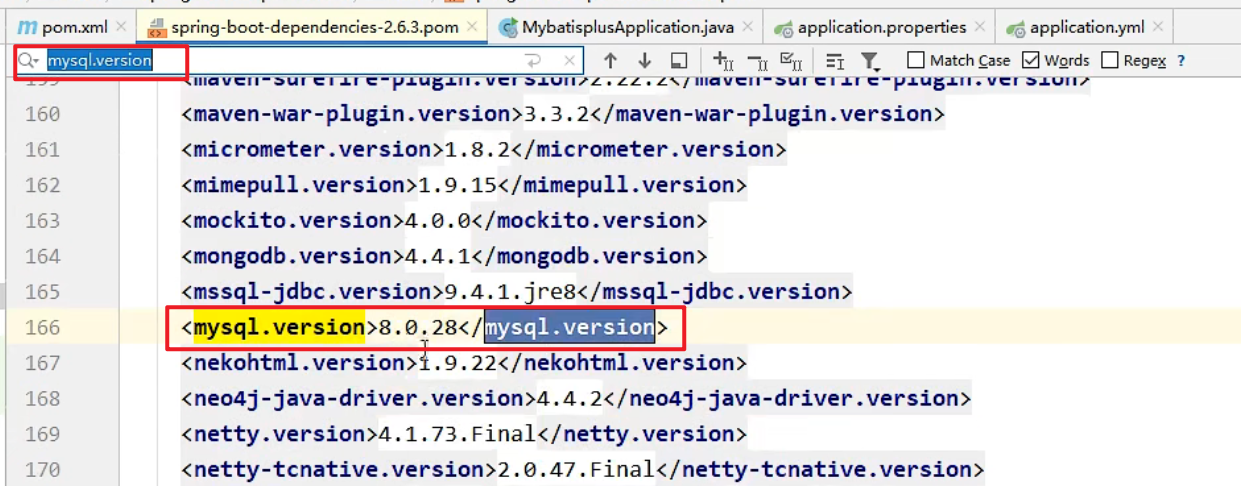
Task: Click line number 170 in gutter
Action: 43,469
